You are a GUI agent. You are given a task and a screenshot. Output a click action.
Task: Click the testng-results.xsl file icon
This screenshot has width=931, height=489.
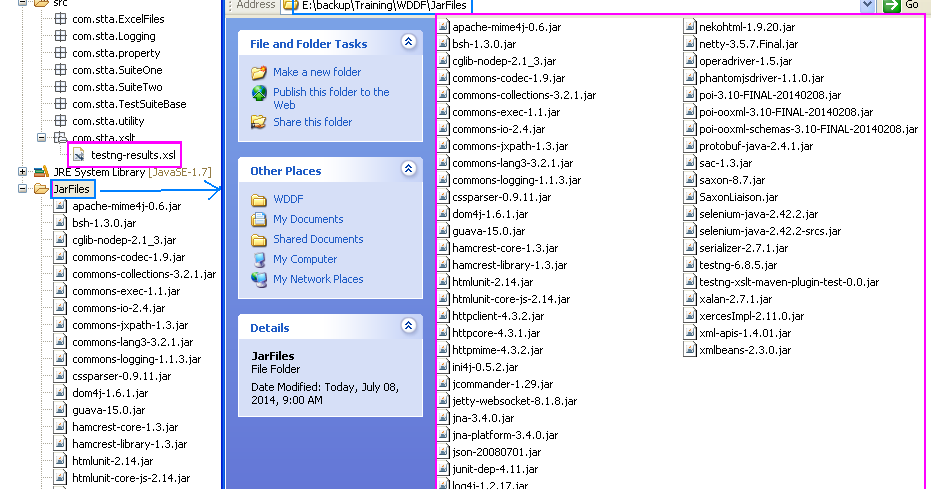[78, 155]
